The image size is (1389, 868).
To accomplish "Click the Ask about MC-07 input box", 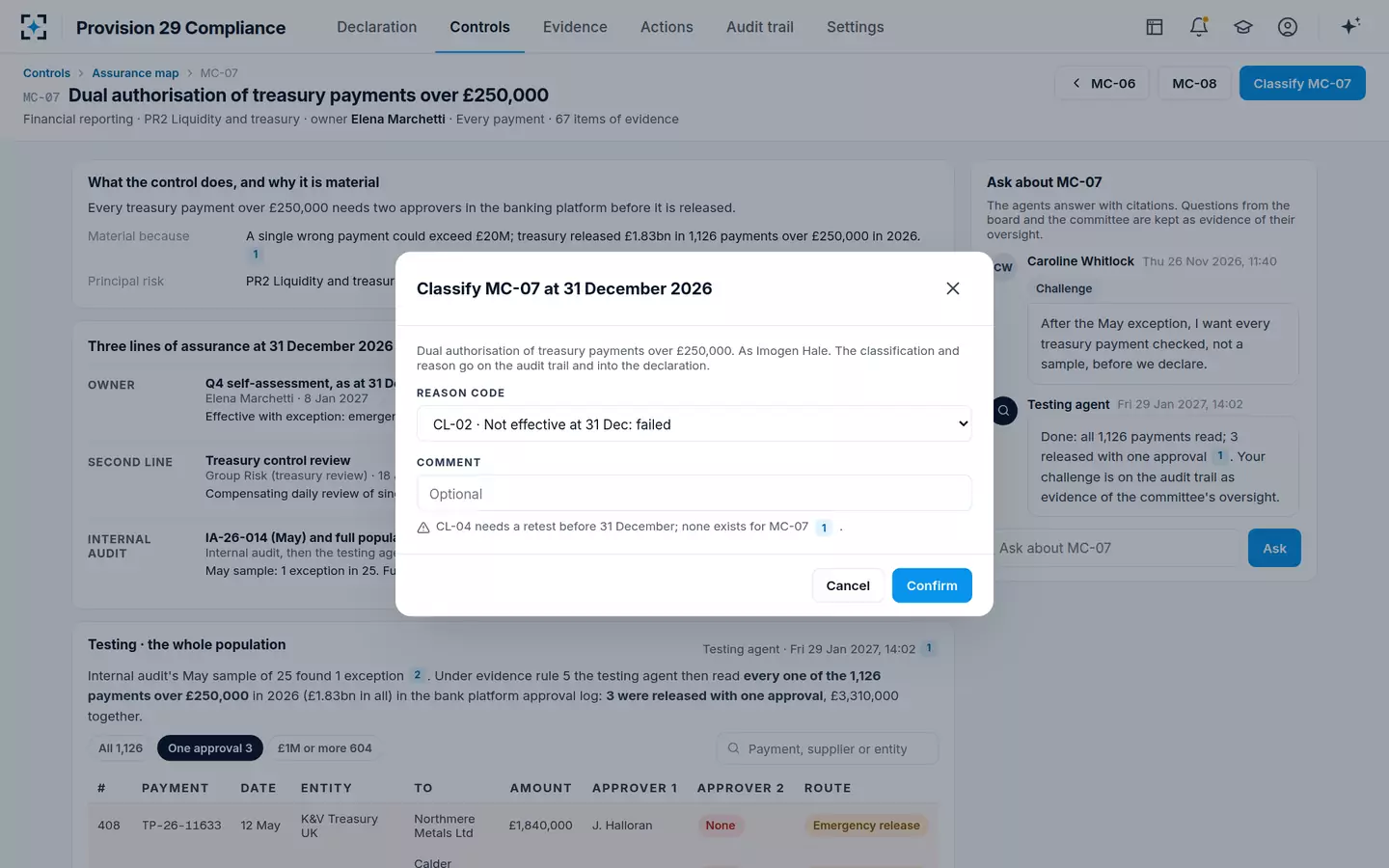I will (x=1113, y=548).
